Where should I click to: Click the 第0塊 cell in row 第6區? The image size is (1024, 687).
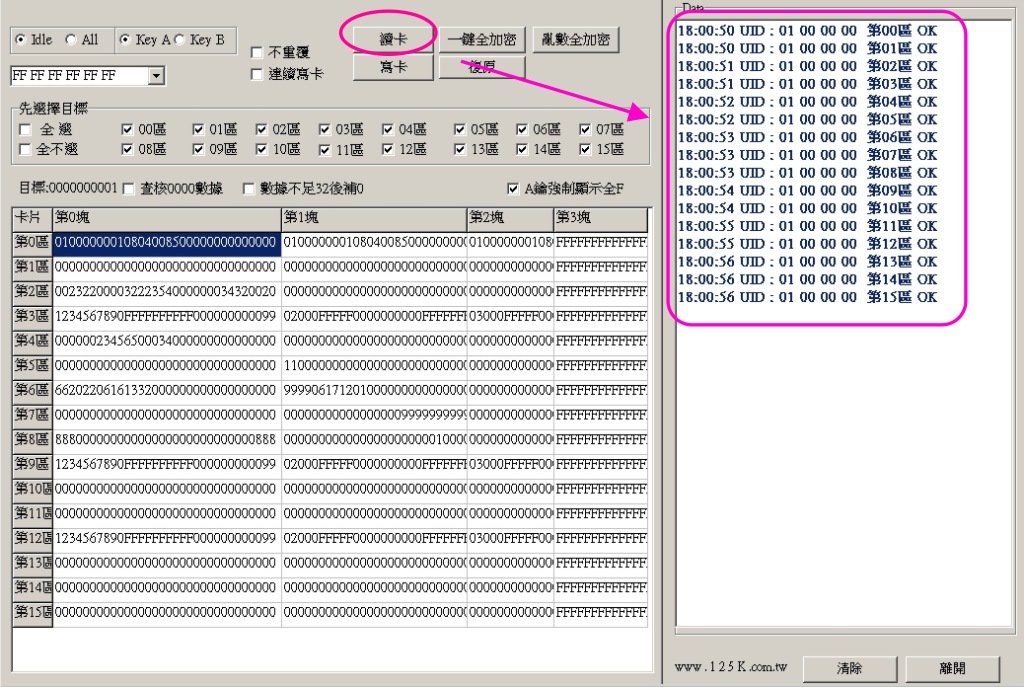coord(166,390)
